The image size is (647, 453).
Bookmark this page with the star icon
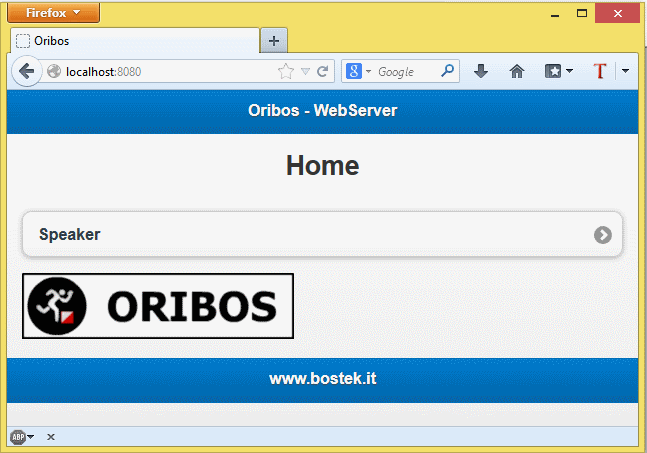[x=286, y=71]
